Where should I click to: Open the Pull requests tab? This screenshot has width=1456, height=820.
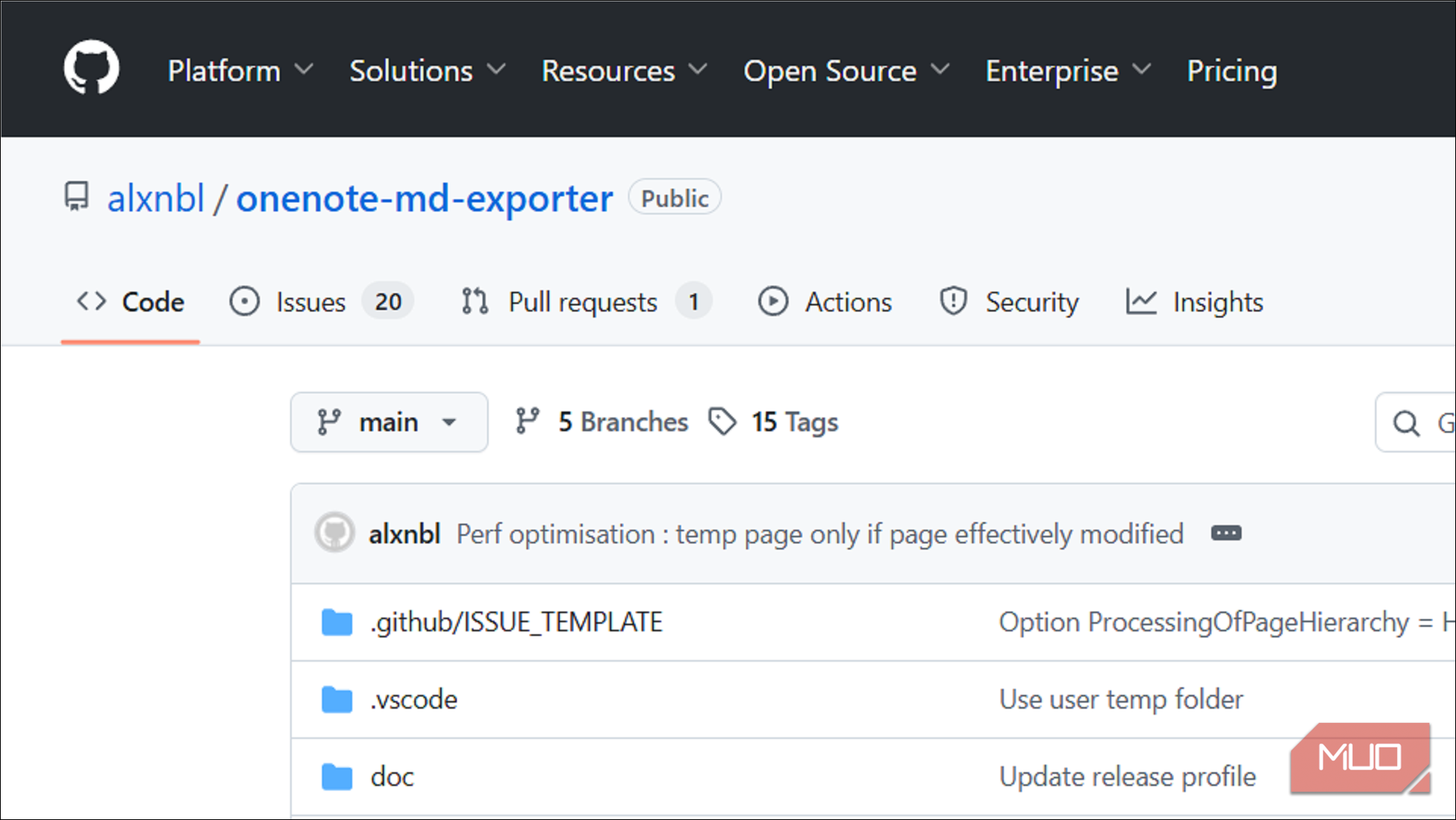[x=585, y=302]
